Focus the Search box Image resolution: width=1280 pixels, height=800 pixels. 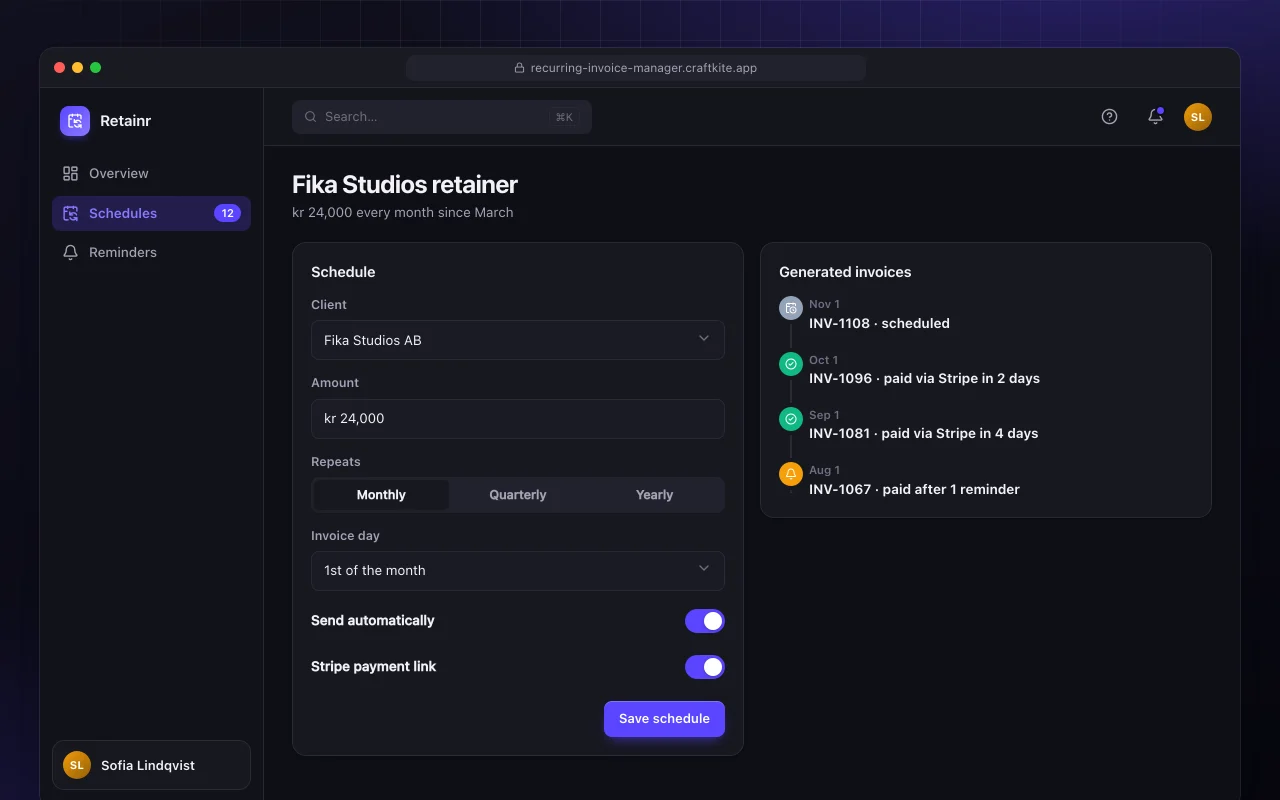click(x=442, y=117)
